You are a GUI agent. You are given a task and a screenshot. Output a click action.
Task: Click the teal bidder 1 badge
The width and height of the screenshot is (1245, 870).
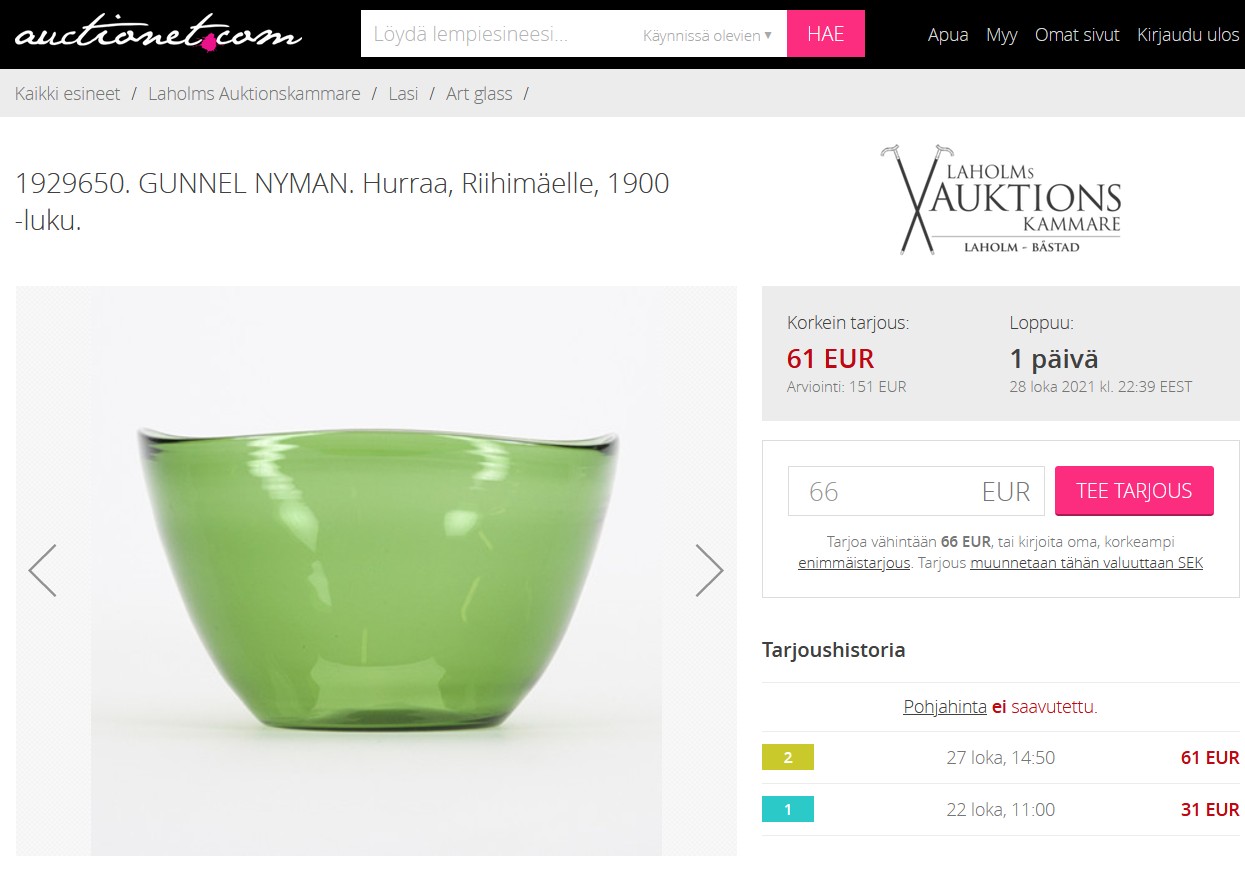tap(788, 810)
